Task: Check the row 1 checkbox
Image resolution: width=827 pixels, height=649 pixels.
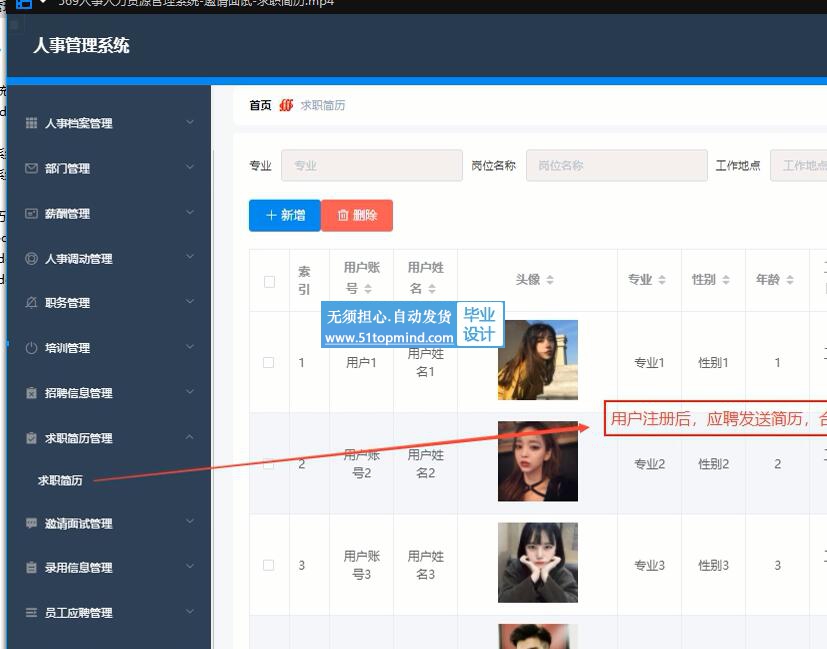Action: click(268, 362)
